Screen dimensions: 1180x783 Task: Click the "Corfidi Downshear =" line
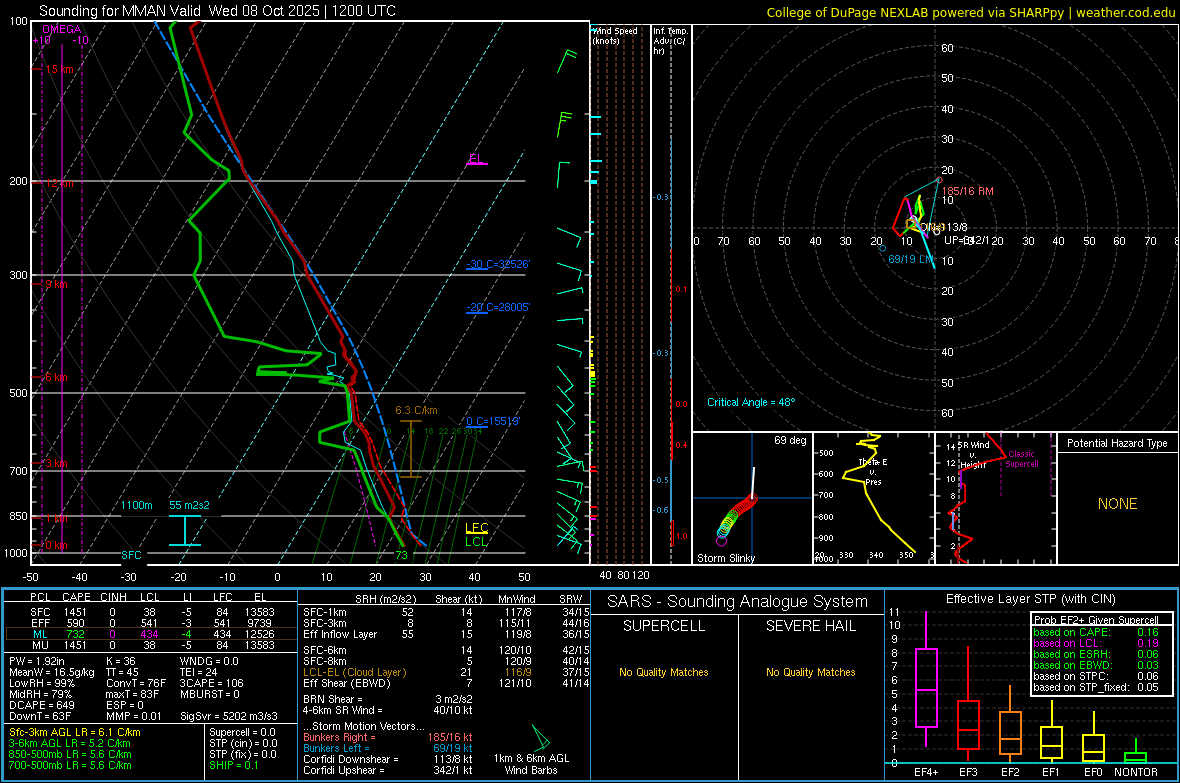388,759
